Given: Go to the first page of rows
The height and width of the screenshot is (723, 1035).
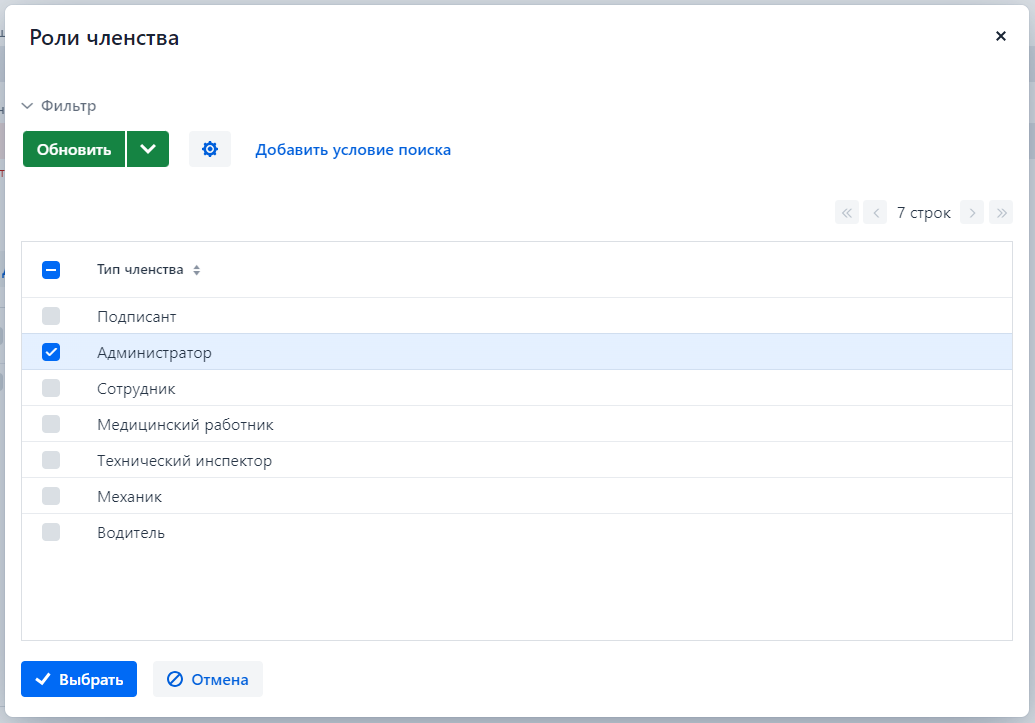Looking at the screenshot, I should 847,212.
